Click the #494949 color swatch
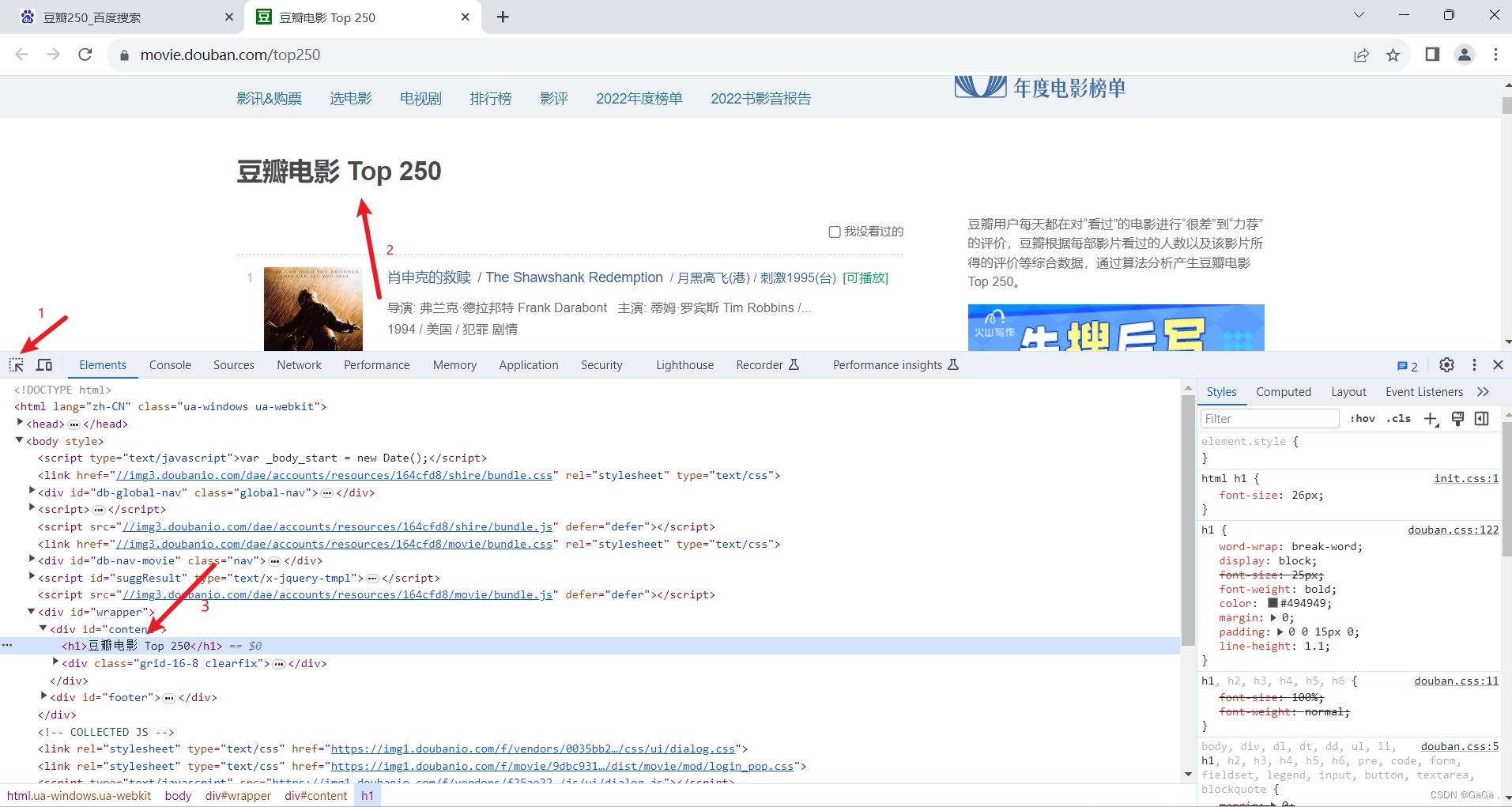The width and height of the screenshot is (1512, 807). pyautogui.click(x=1273, y=603)
